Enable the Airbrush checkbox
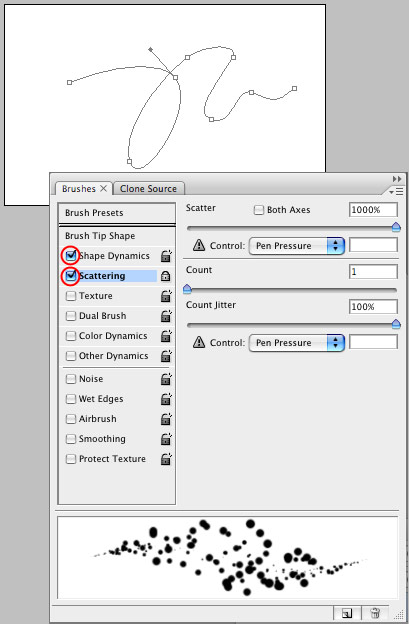Image resolution: width=409 pixels, height=624 pixels. [x=71, y=419]
